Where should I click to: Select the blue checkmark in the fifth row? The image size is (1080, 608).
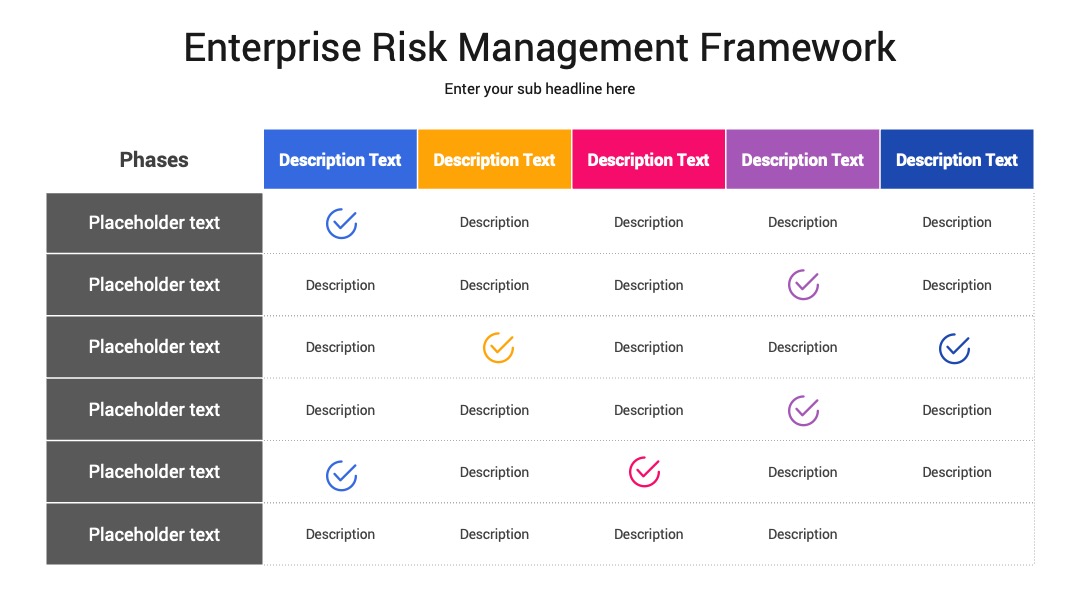point(341,474)
